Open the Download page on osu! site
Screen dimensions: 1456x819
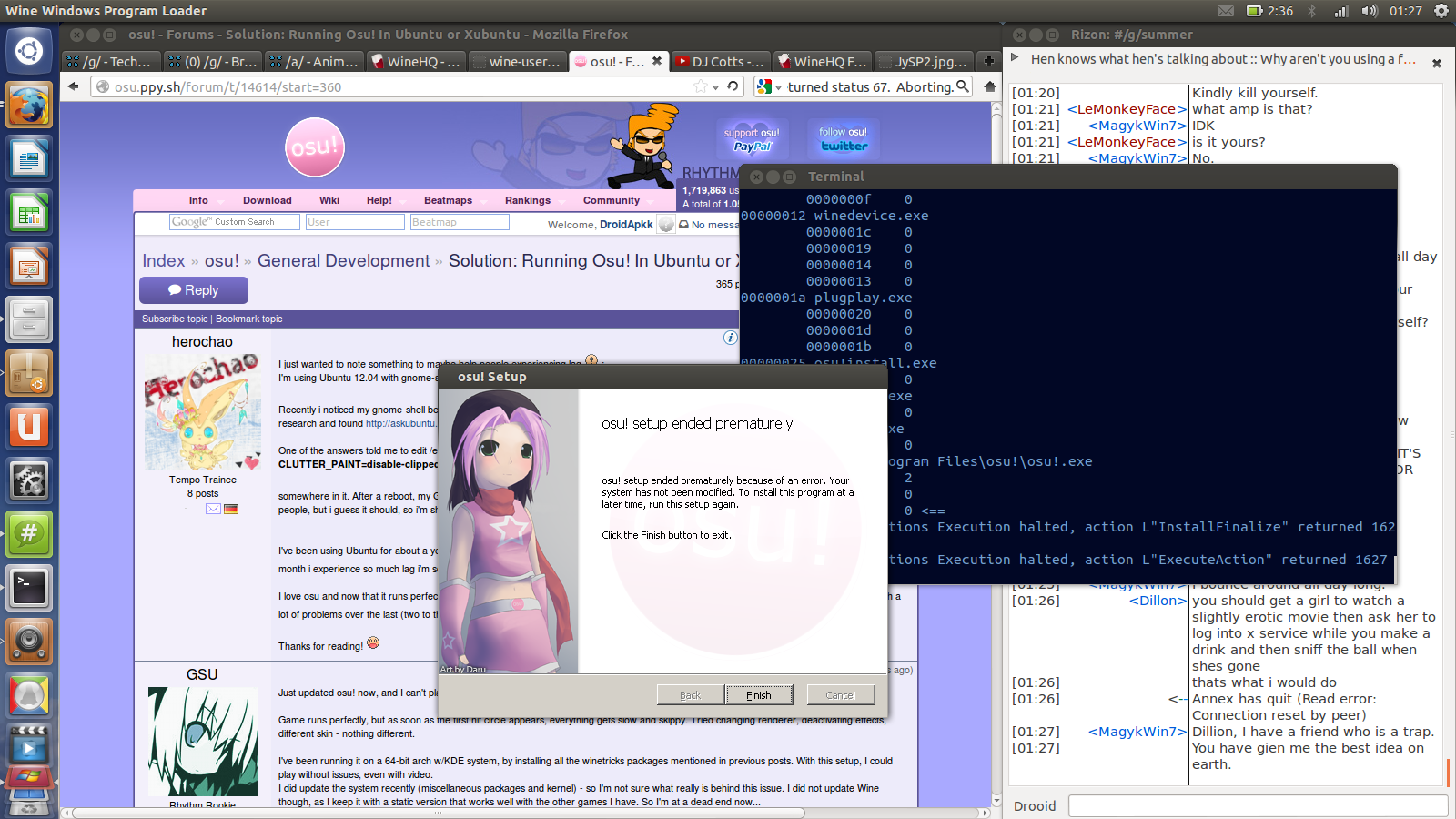tap(267, 200)
